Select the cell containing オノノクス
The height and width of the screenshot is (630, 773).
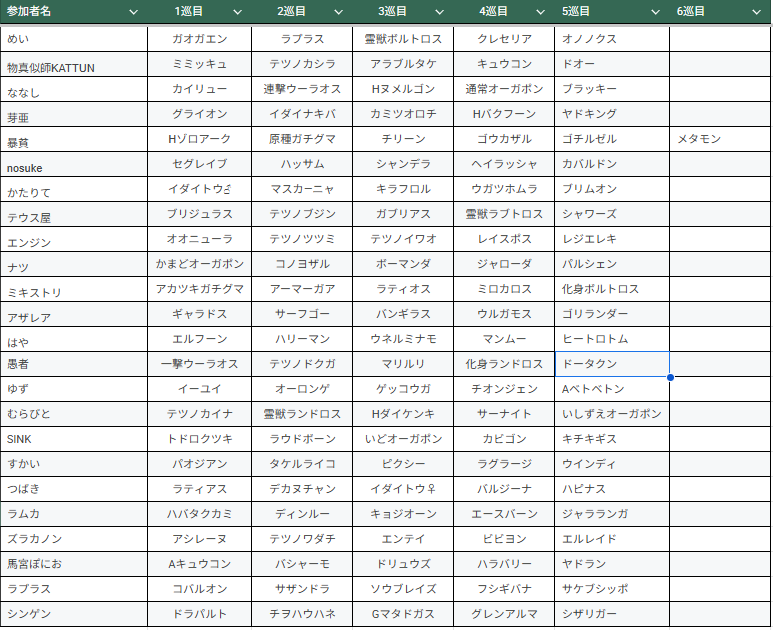coord(612,39)
